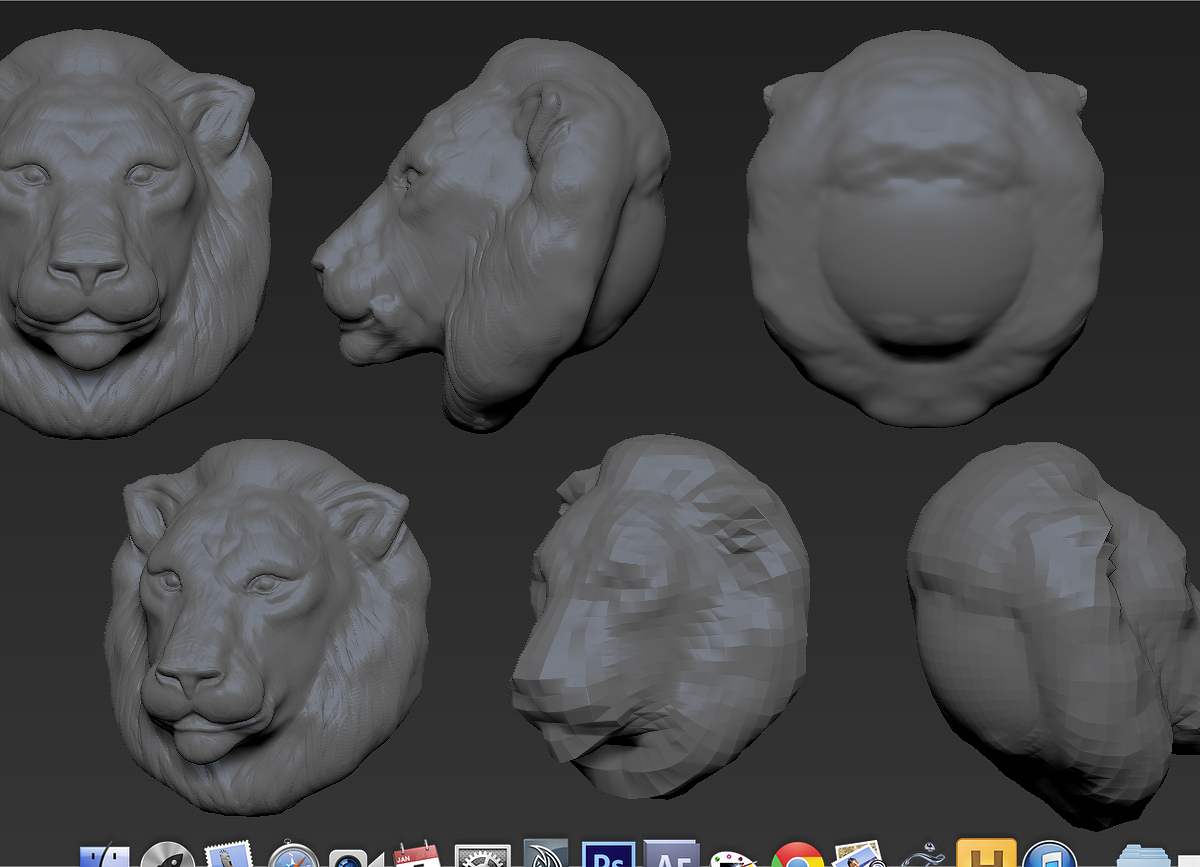
Task: Select the smooth back-view lion head
Action: 925,228
